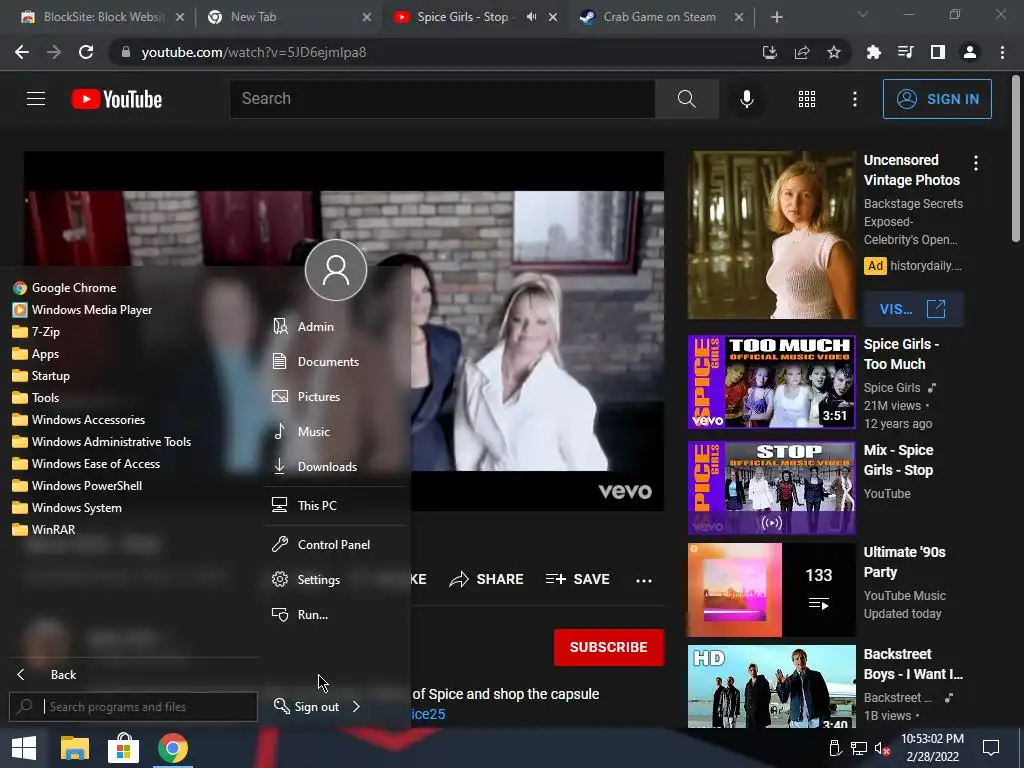Click the Search programs and files box

(134, 707)
